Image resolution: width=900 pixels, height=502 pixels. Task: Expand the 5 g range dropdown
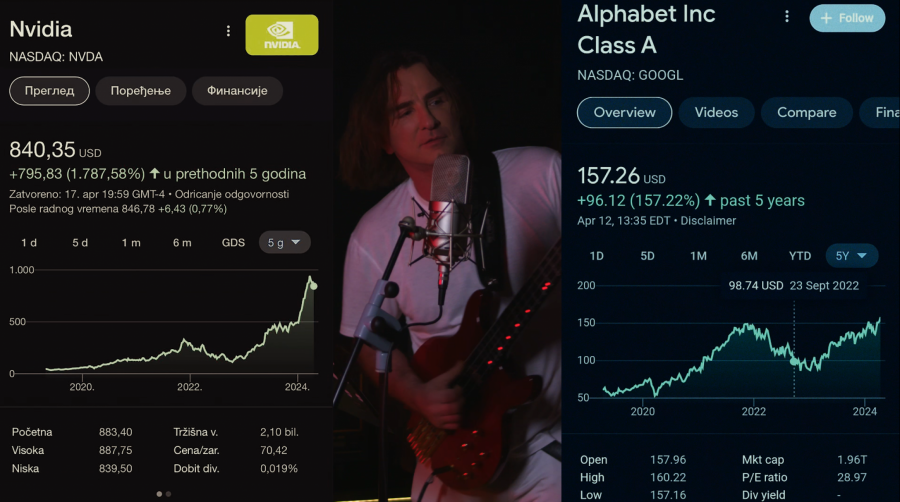[x=284, y=242]
